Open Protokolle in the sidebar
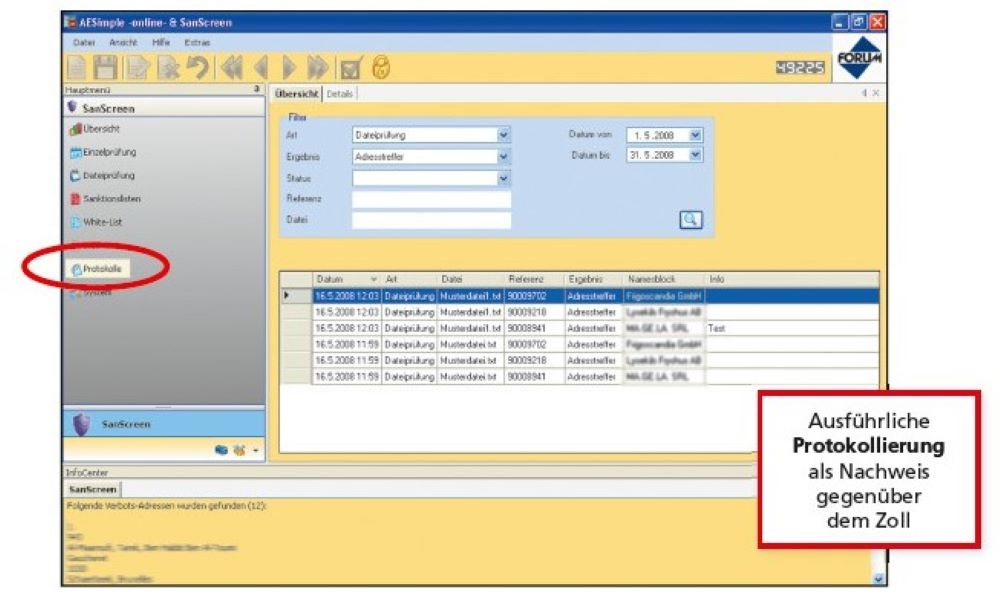This screenshot has height=603, width=1000. [x=96, y=269]
